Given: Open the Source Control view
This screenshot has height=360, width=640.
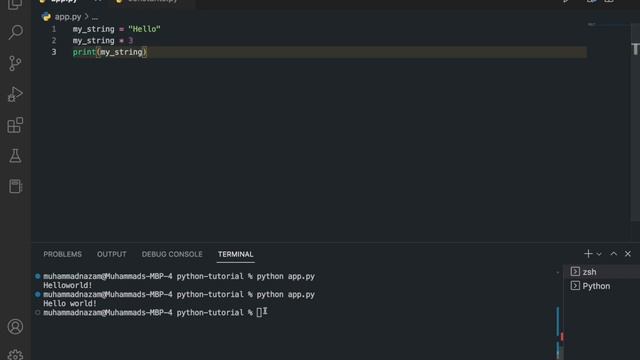Looking at the screenshot, I should [x=16, y=63].
